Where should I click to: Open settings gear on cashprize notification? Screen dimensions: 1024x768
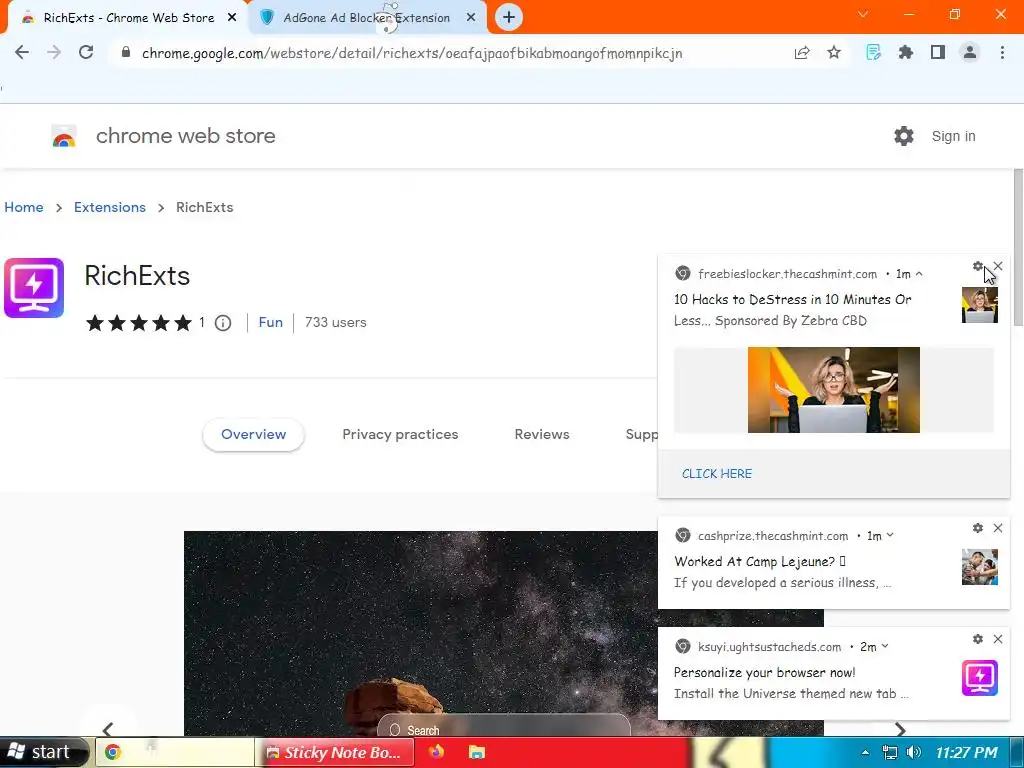click(x=978, y=528)
